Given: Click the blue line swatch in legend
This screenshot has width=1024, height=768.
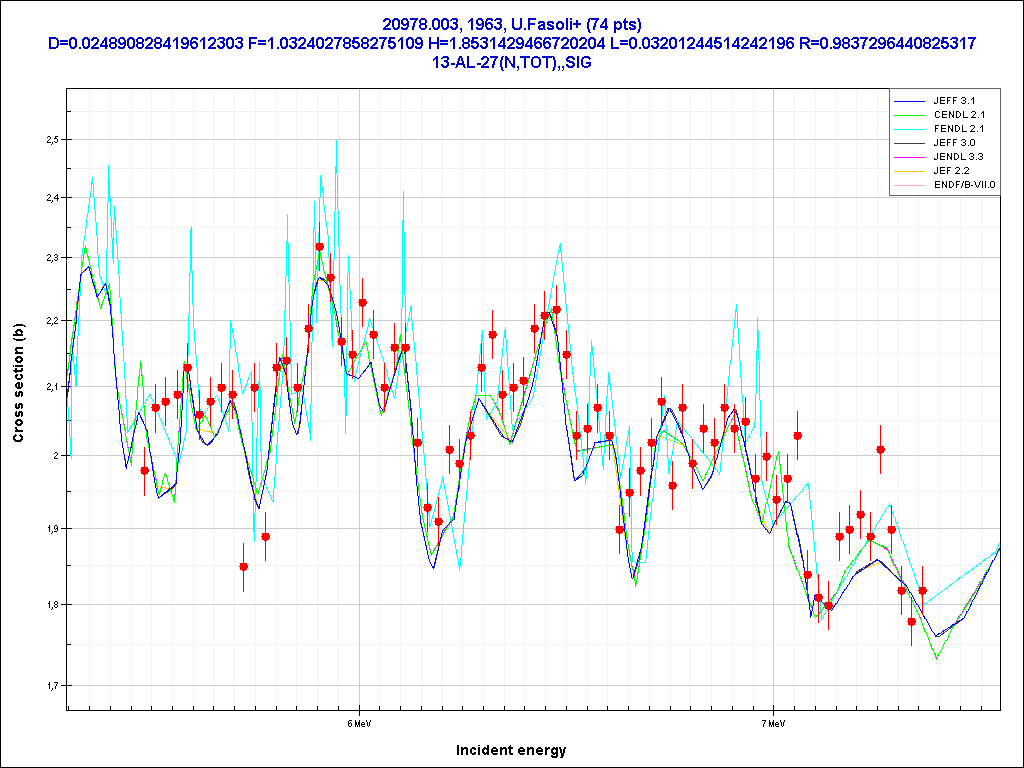Looking at the screenshot, I should (x=907, y=101).
